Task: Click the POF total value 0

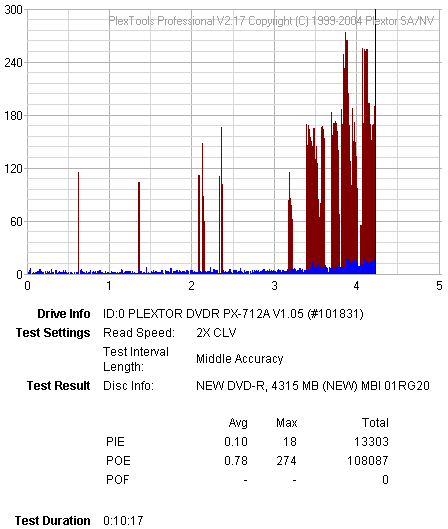Action: tap(386, 479)
